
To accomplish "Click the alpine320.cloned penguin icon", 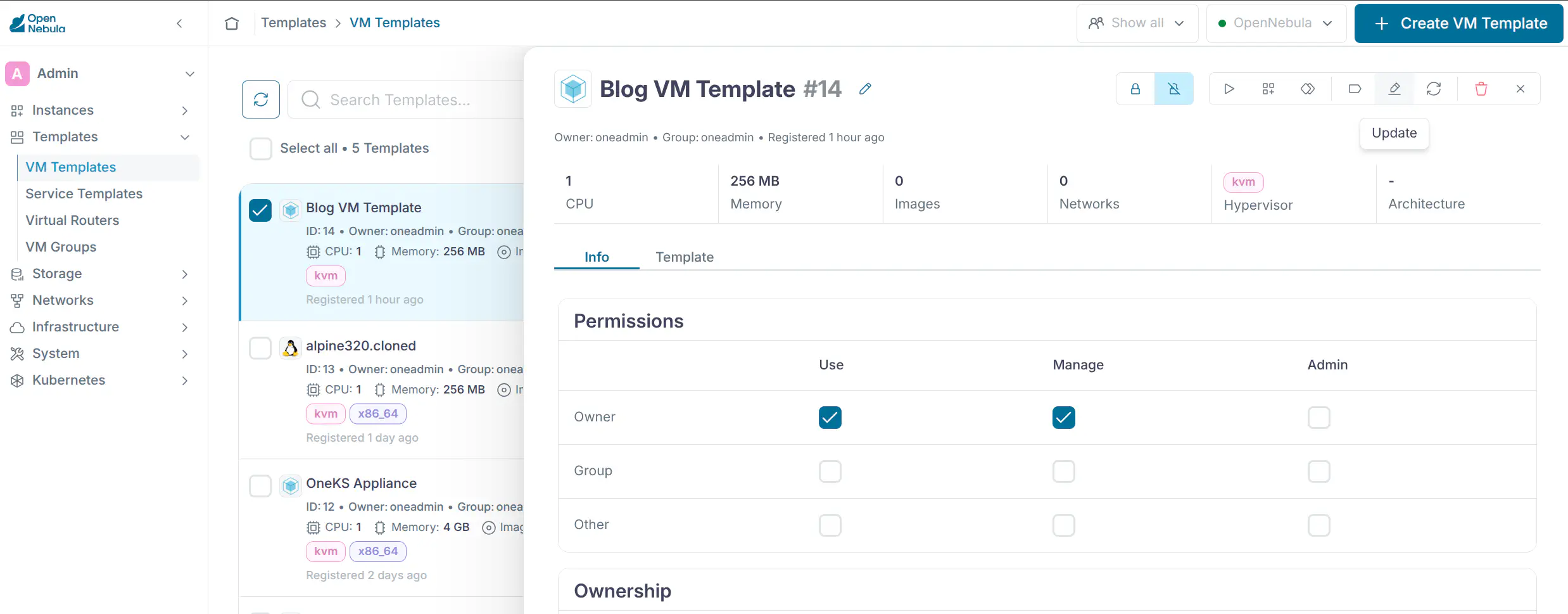I will pyautogui.click(x=291, y=348).
